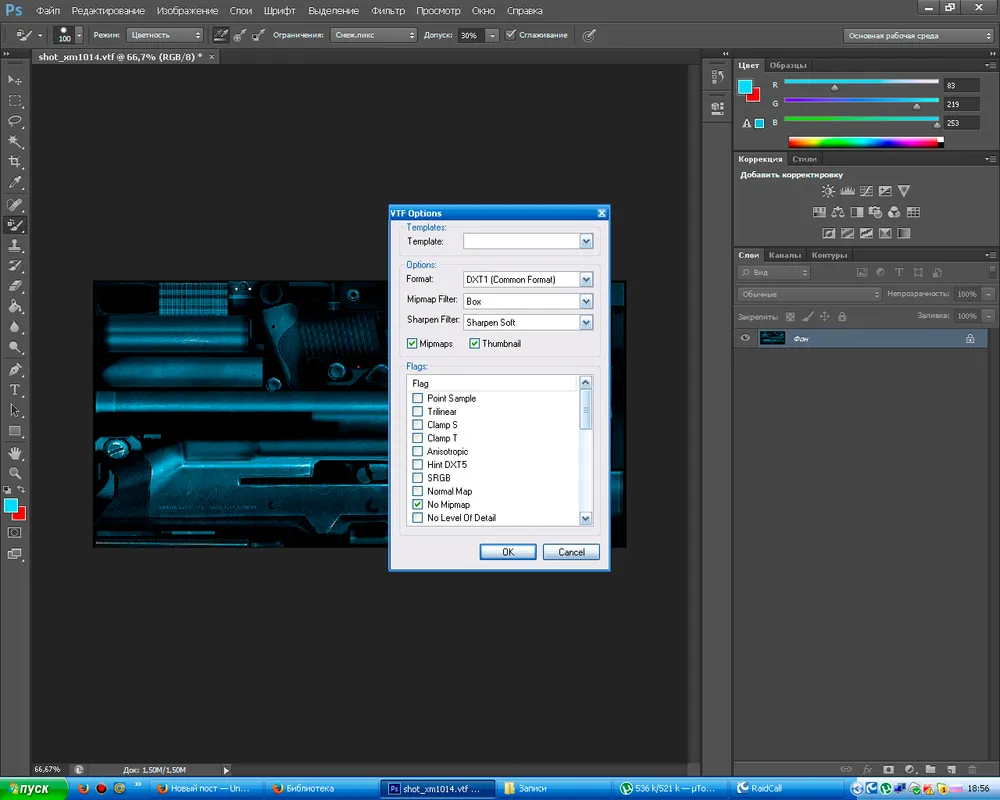Select the Move tool in the toolbar
The image size is (1000, 800).
pos(15,79)
